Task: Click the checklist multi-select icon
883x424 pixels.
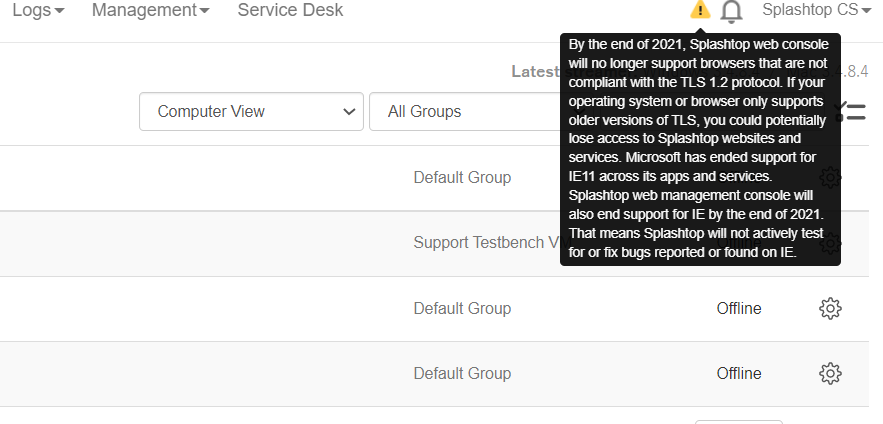Action: coord(853,111)
